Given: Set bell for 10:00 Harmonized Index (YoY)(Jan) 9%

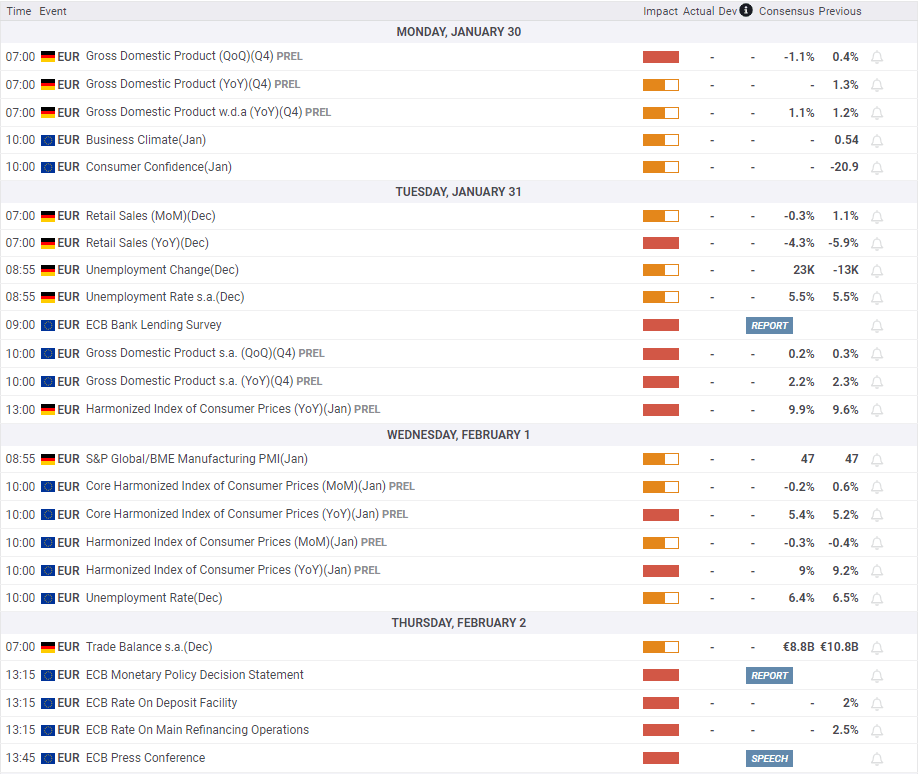Looking at the screenshot, I should click(877, 571).
